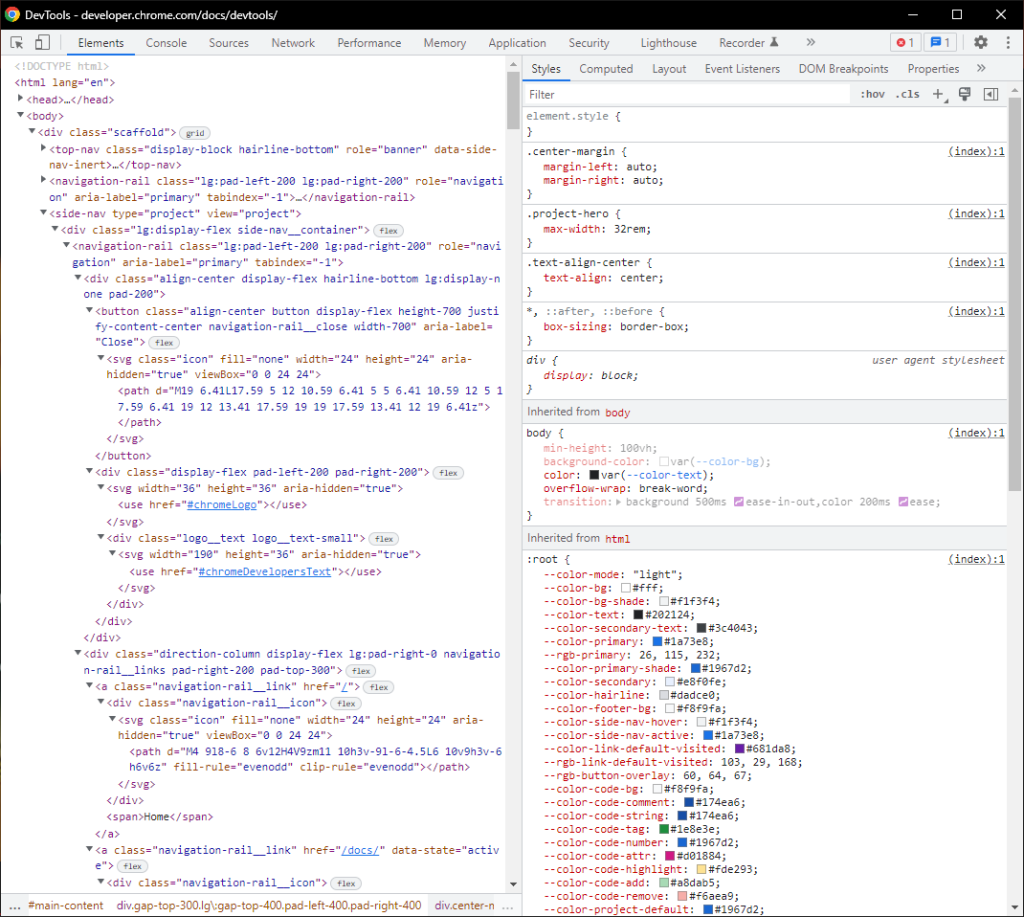Open the /docs/ href link
This screenshot has width=1024, height=917.
(360, 850)
